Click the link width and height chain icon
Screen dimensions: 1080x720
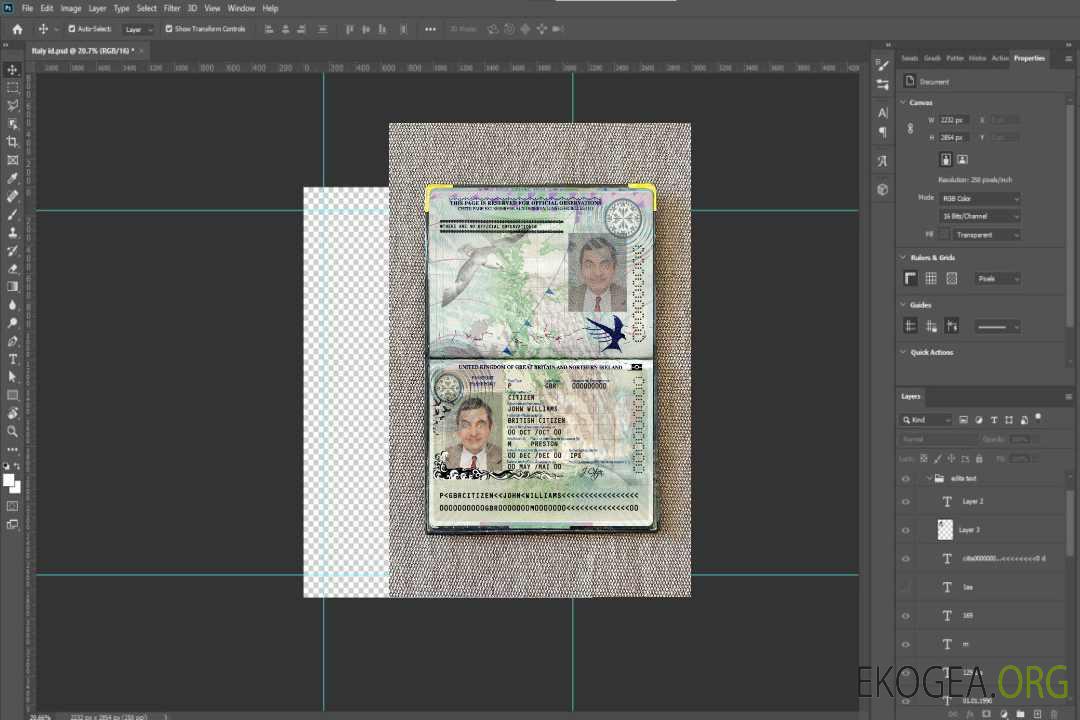pos(911,129)
